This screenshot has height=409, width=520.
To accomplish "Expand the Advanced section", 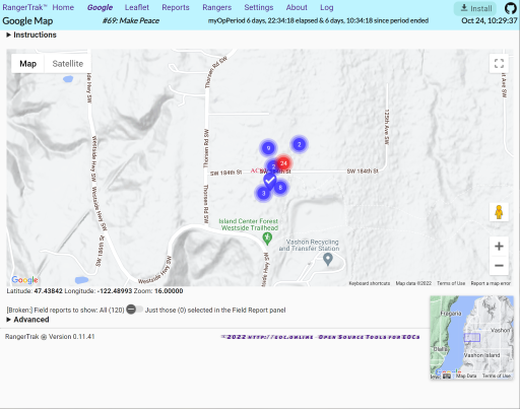I will (28, 319).
